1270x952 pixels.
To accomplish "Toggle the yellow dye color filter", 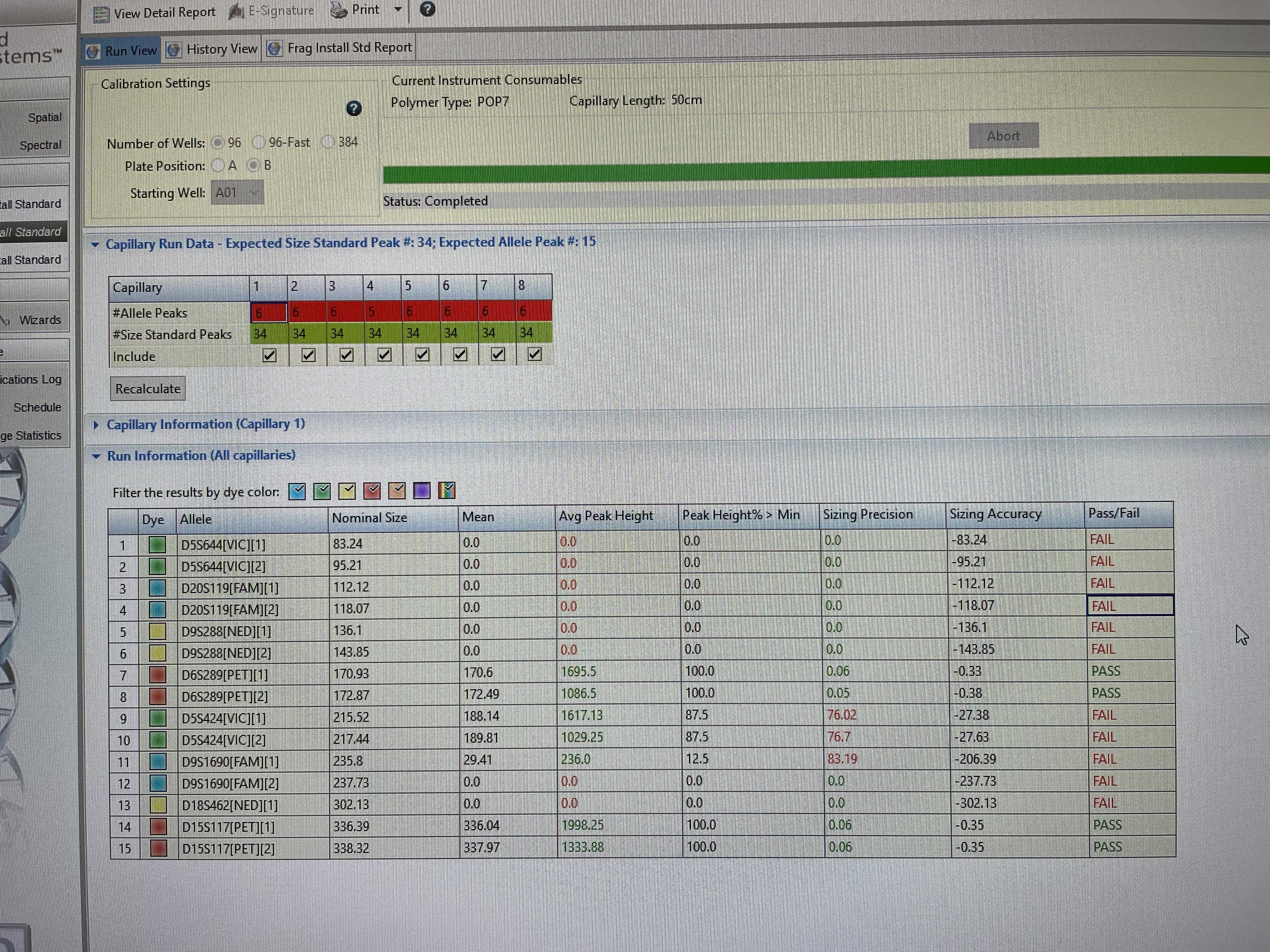I will tap(347, 491).
